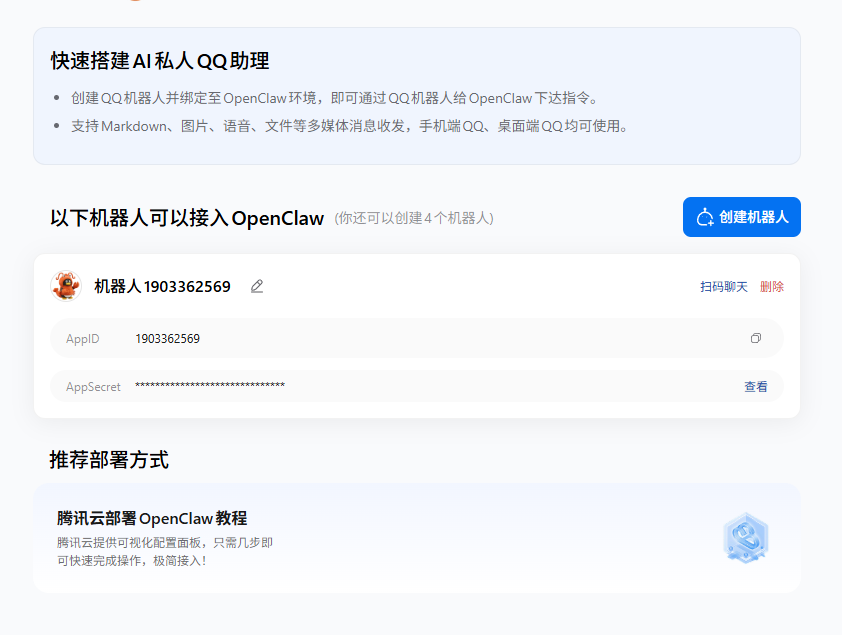Click the 你还可以创建4个机器人 hint text

[414, 218]
